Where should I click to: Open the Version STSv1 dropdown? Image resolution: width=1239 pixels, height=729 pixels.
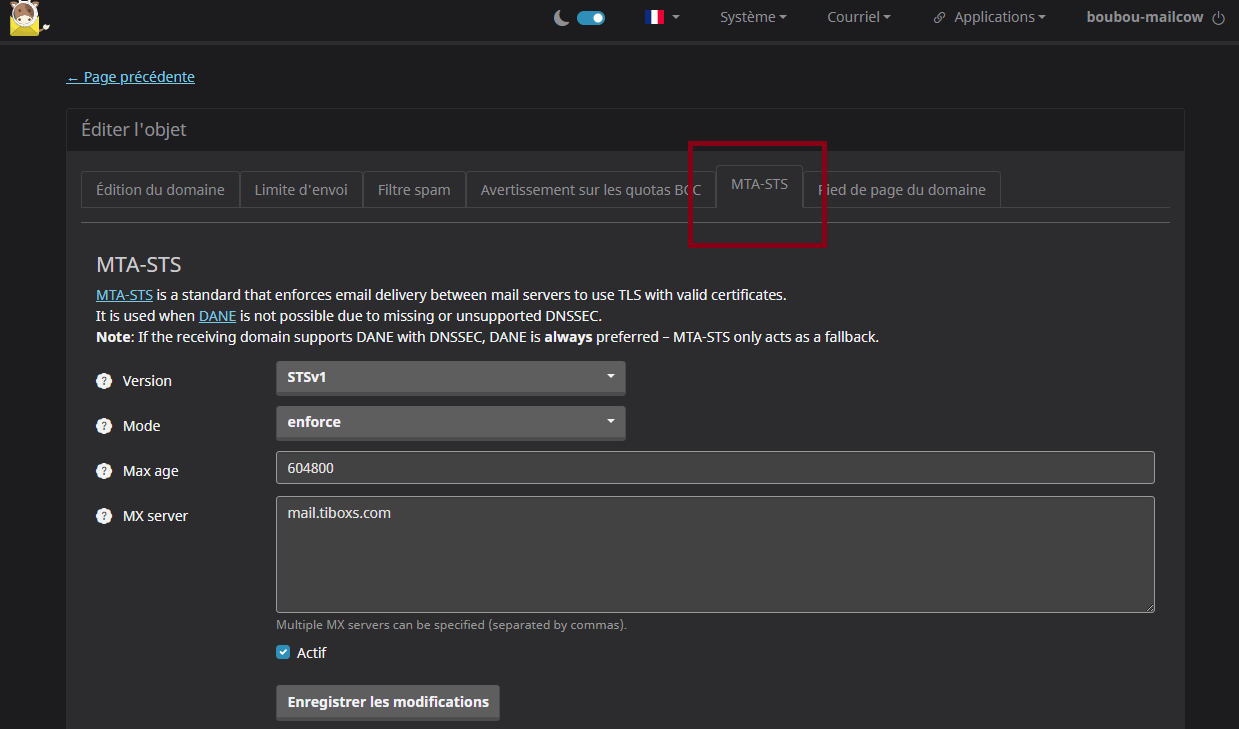(450, 378)
